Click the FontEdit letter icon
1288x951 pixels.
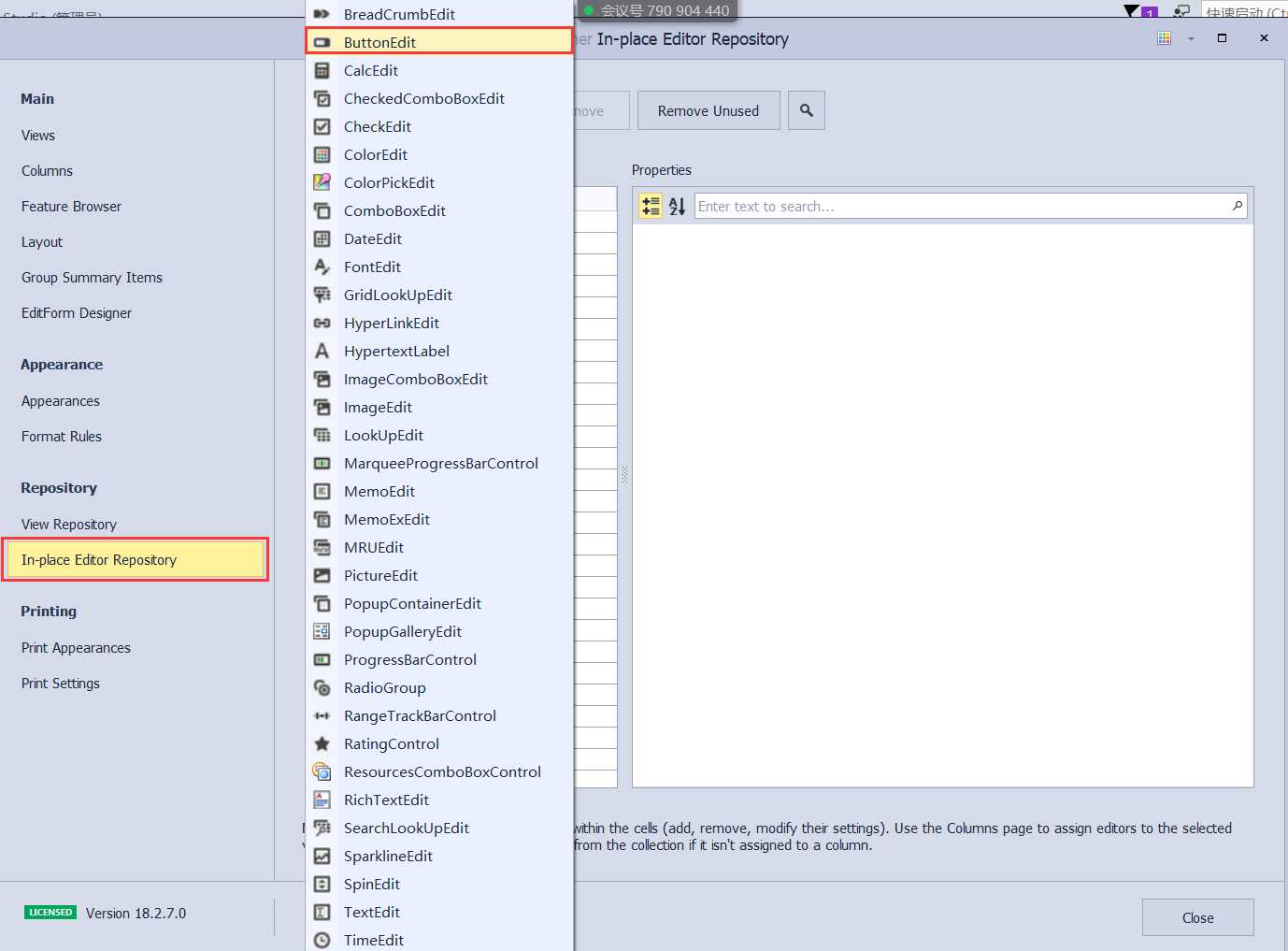(322, 267)
